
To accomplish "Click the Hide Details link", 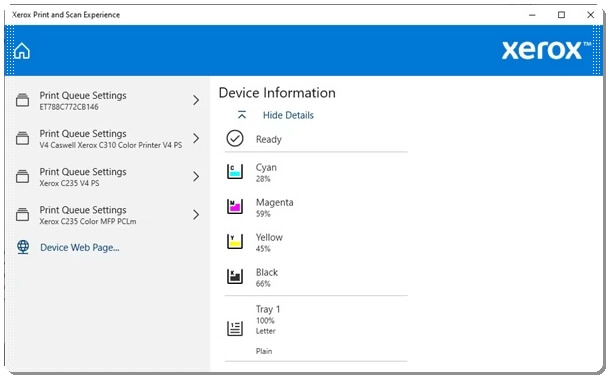I will point(288,115).
